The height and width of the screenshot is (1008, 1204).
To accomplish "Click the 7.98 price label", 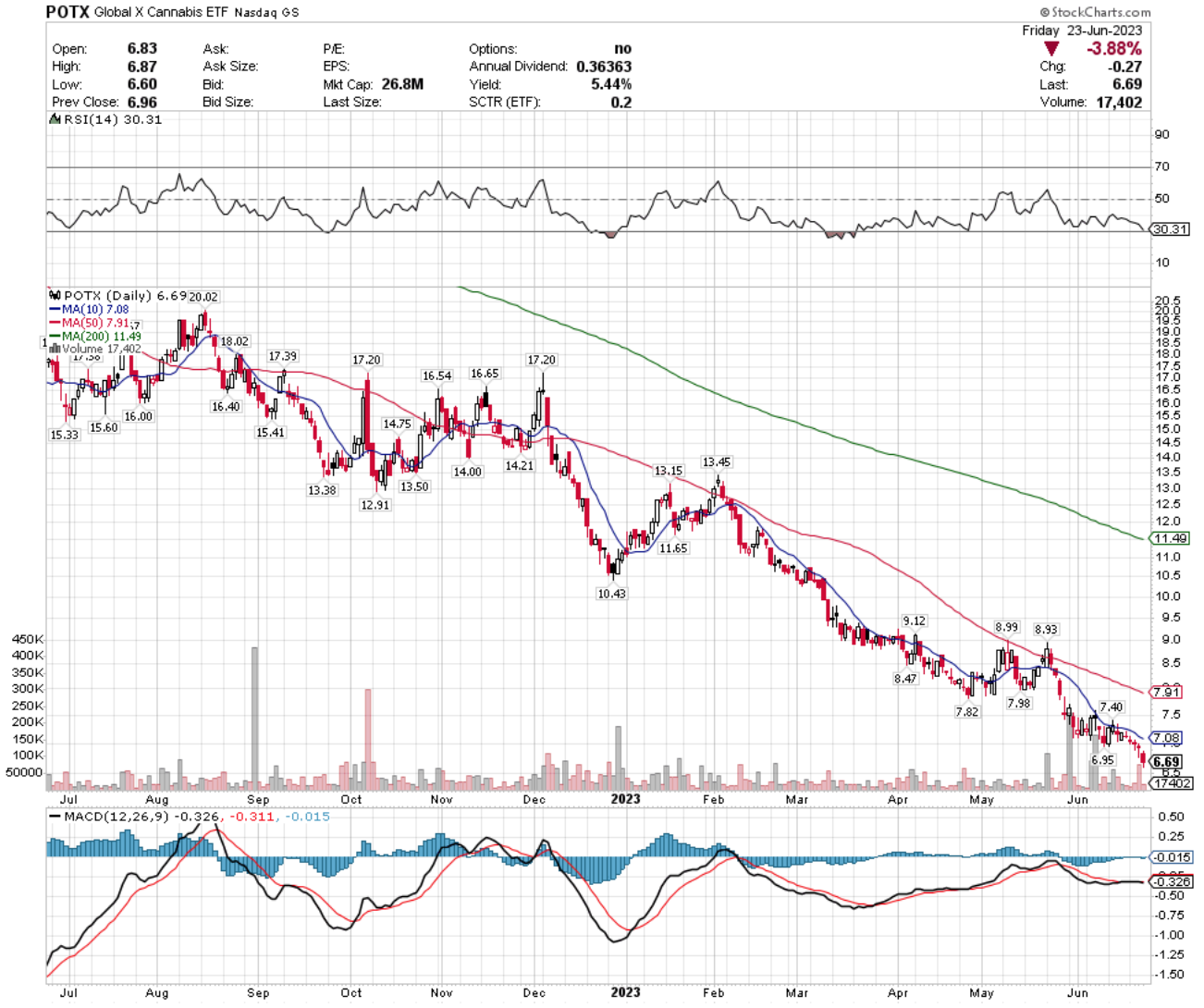I will (1019, 703).
